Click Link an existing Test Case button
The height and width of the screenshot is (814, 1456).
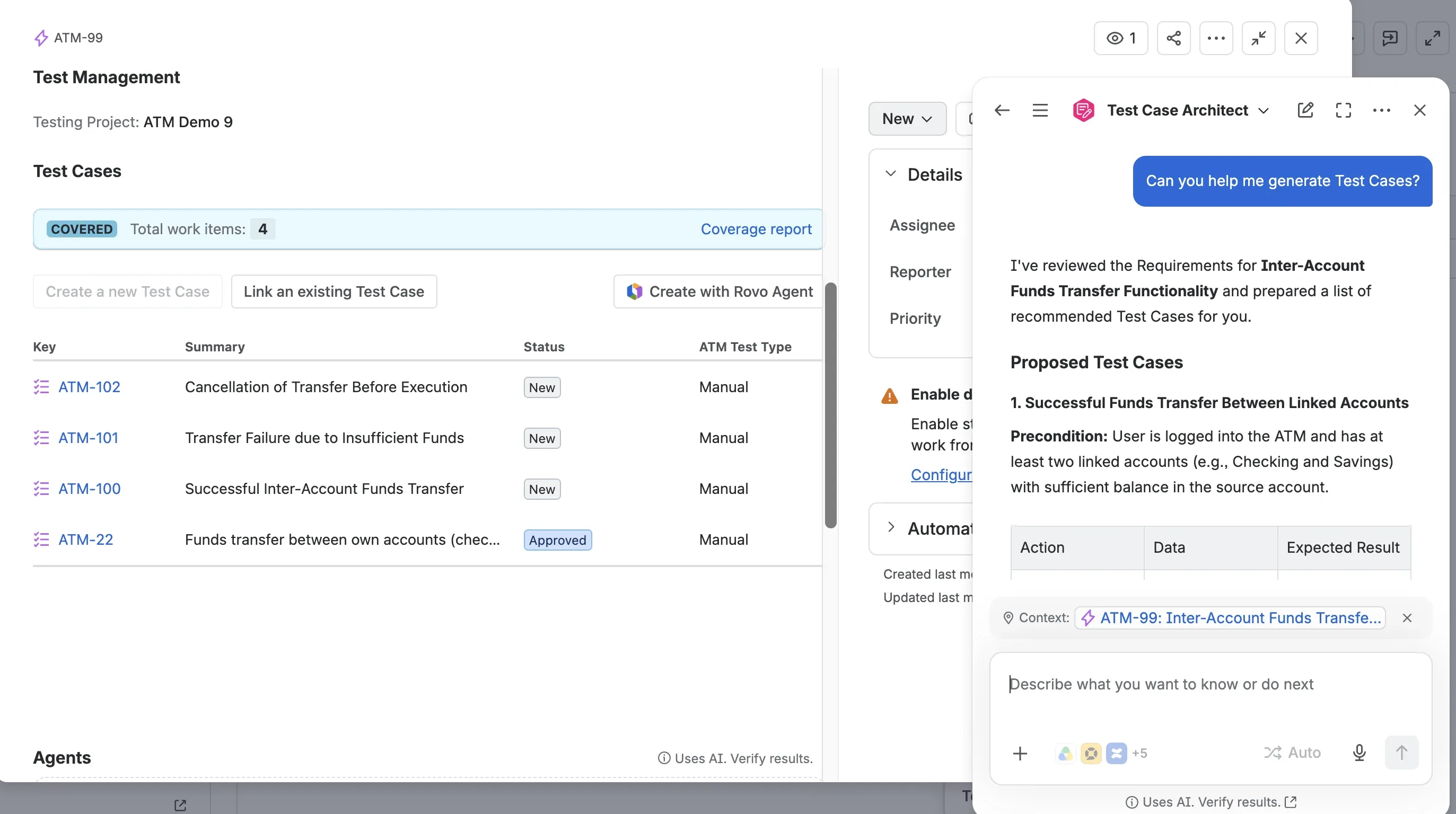[x=334, y=291]
